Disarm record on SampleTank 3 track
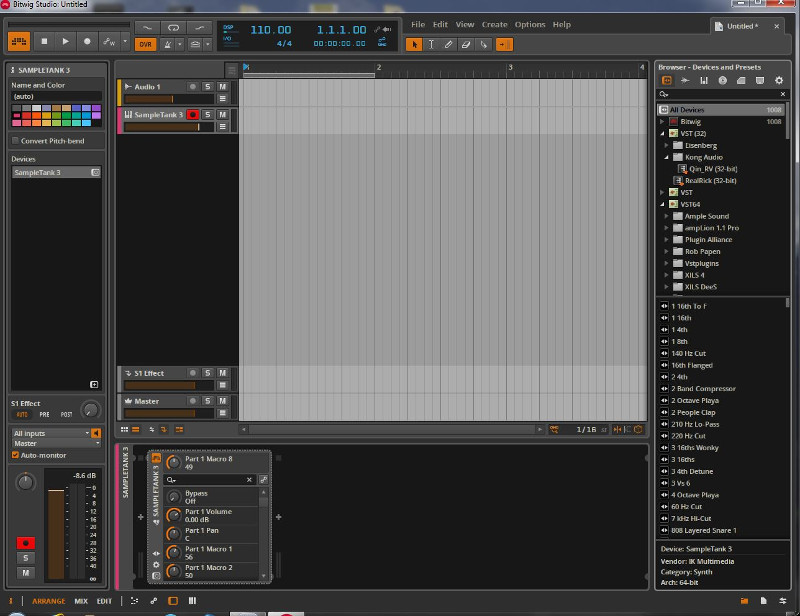800x616 pixels. click(x=192, y=115)
